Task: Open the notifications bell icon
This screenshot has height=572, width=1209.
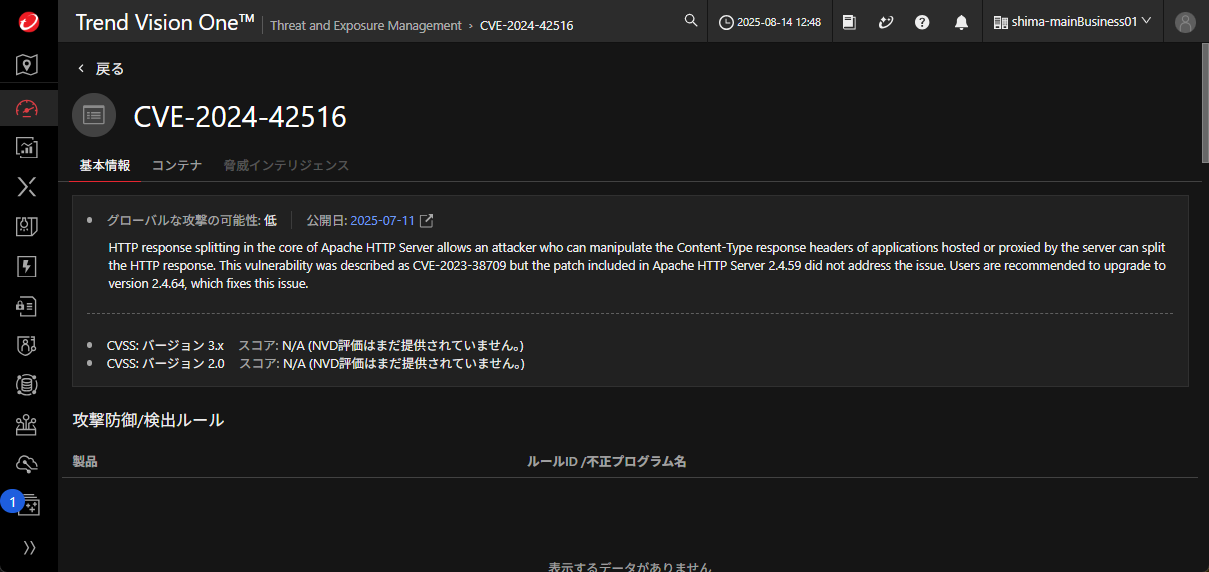Action: click(x=961, y=21)
